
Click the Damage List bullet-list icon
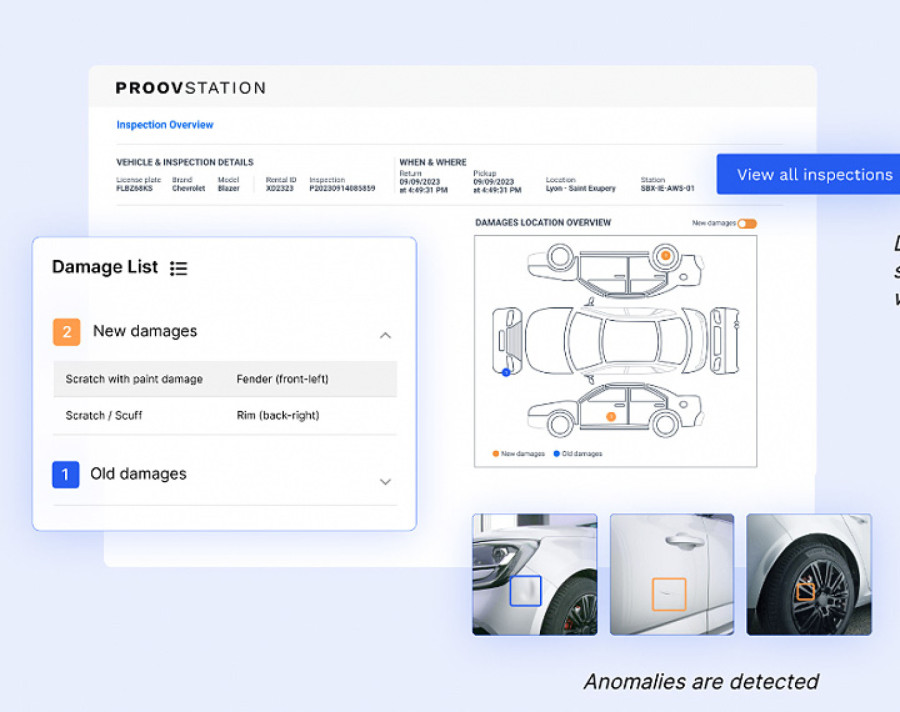(178, 268)
